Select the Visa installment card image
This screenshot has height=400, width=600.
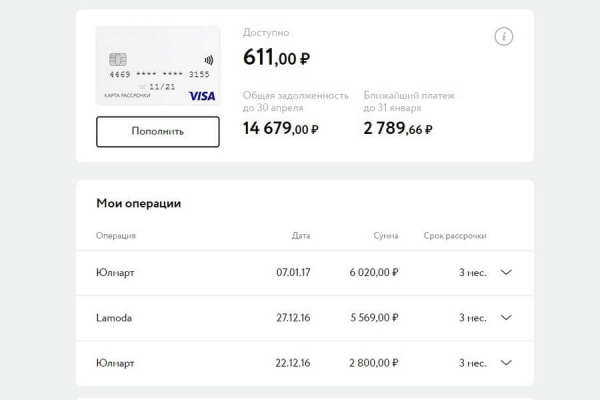(x=158, y=65)
